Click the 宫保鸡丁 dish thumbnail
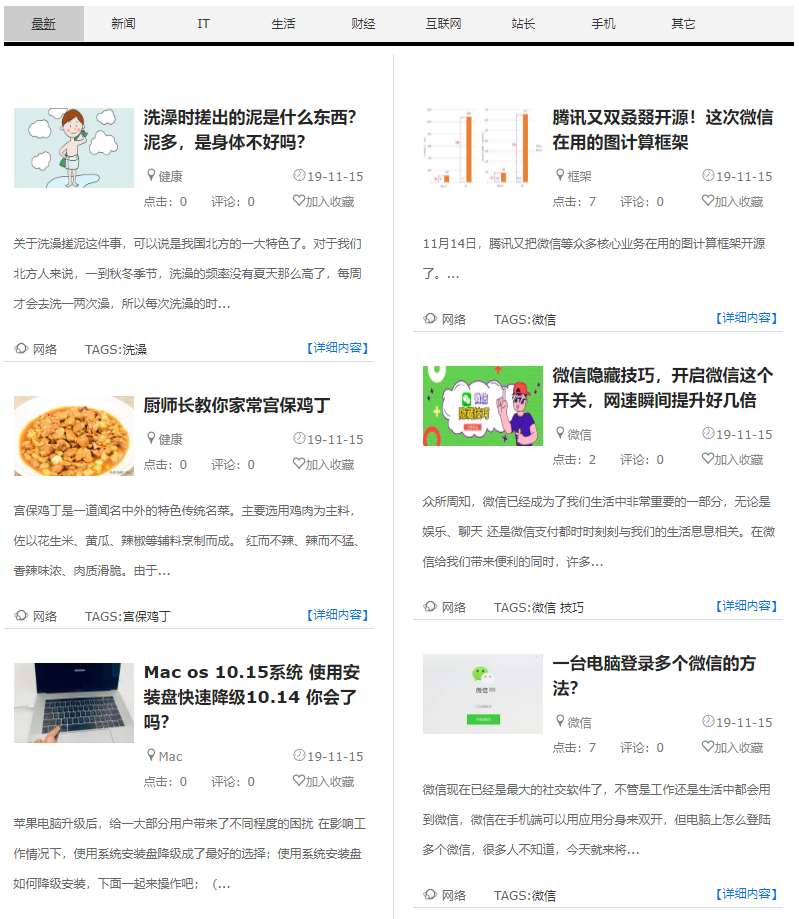Image resolution: width=799 pixels, height=919 pixels. [x=74, y=436]
